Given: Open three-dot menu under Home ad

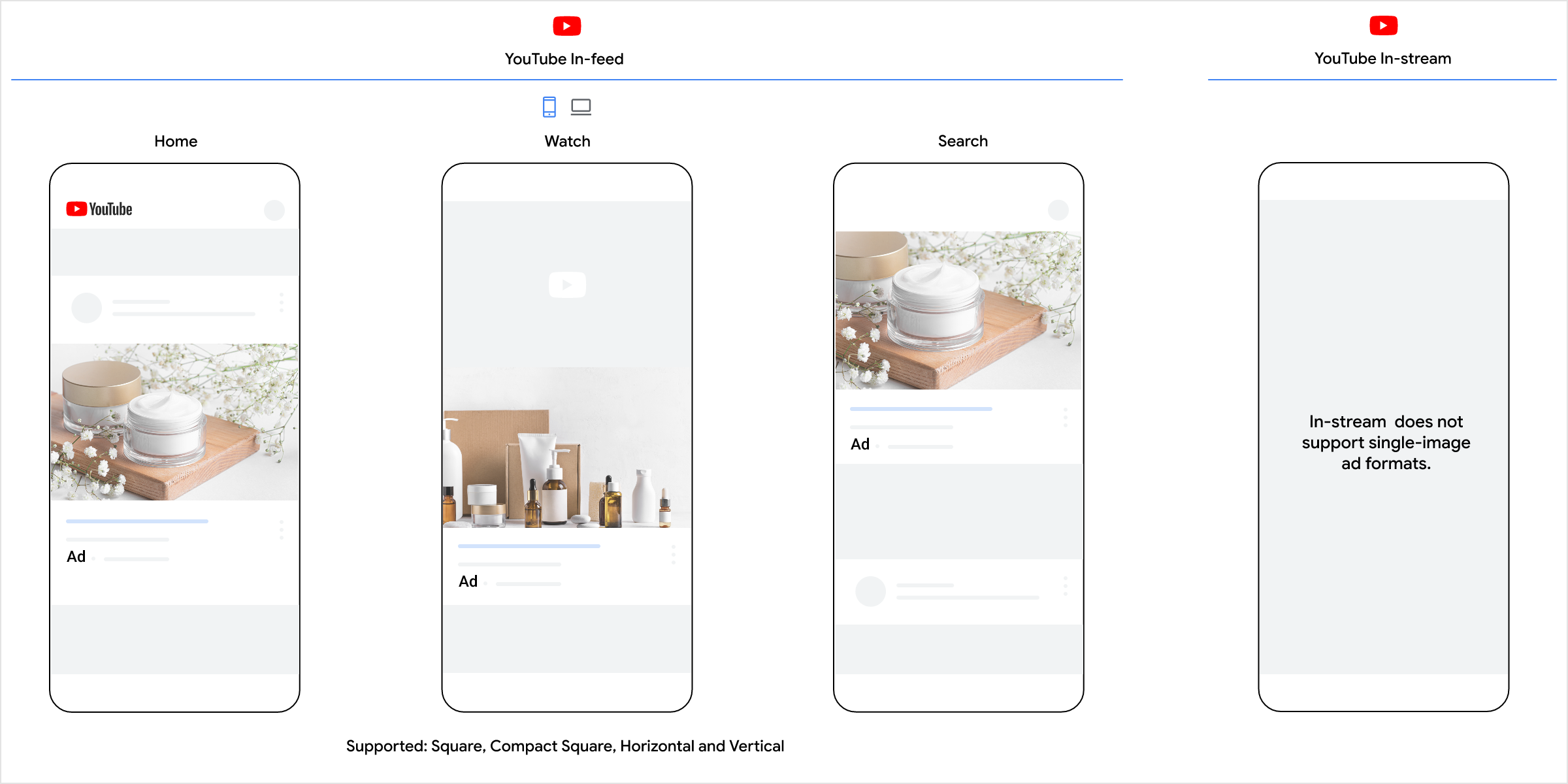Looking at the screenshot, I should click(x=282, y=529).
